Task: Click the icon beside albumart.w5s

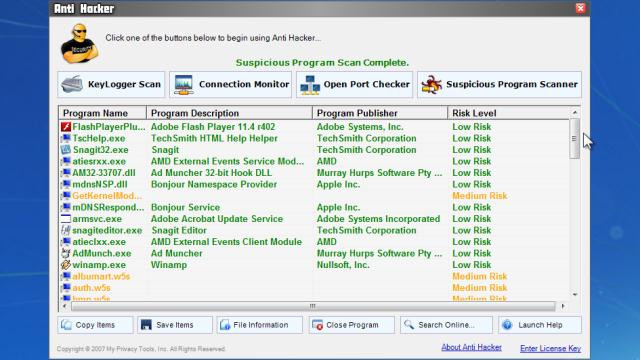Action: 66,276
